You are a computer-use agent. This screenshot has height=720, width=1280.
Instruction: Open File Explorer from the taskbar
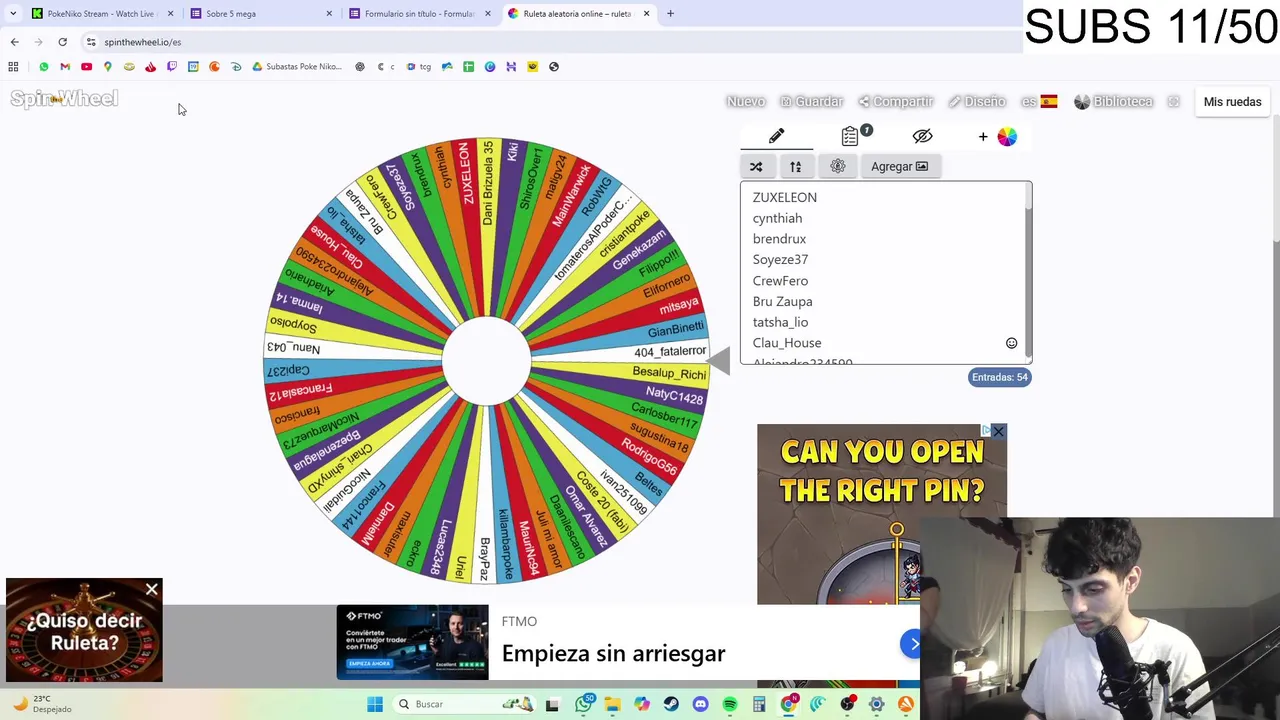[x=612, y=704]
